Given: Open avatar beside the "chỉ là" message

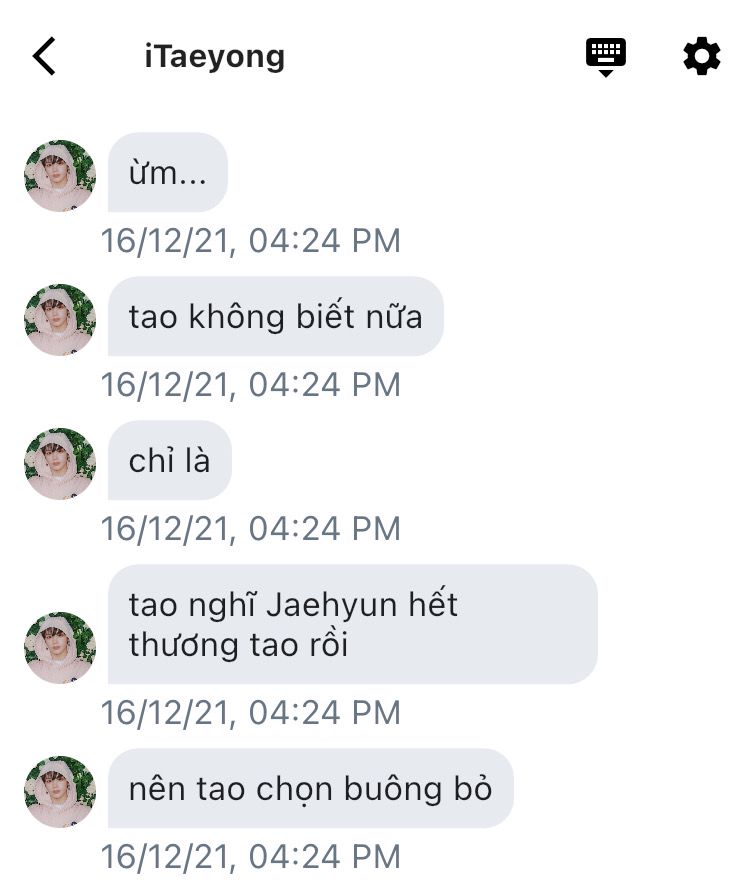Looking at the screenshot, I should coord(60,464).
